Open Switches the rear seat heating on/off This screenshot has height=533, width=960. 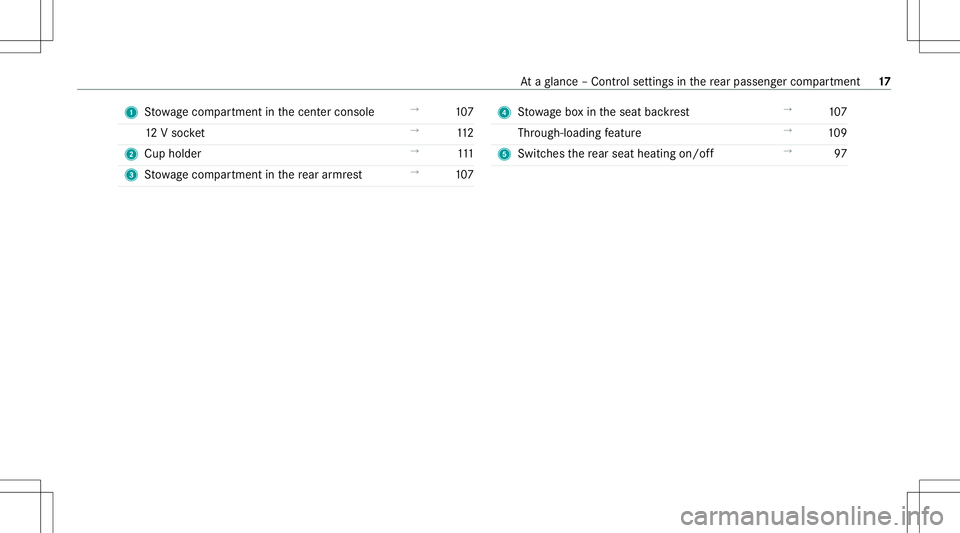point(615,154)
